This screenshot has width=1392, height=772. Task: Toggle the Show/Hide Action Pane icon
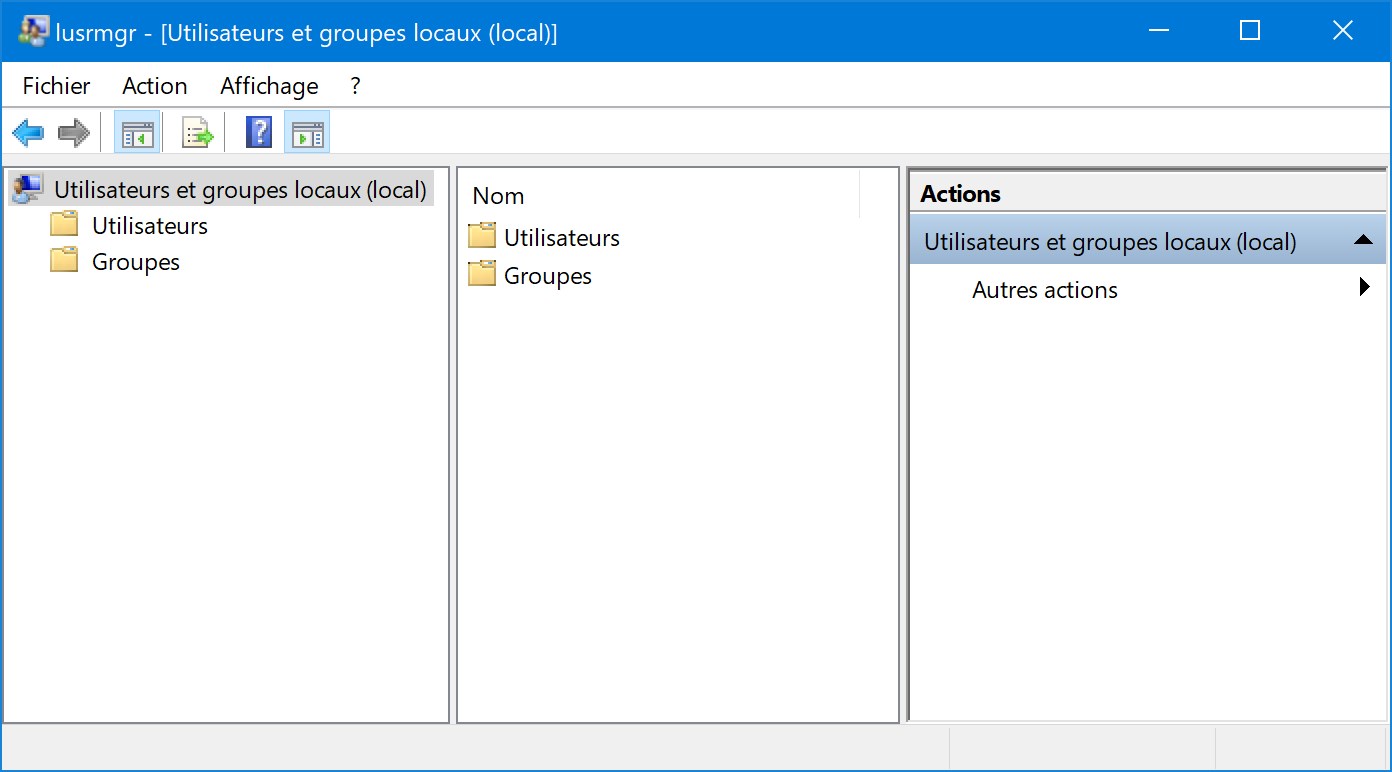point(307,132)
